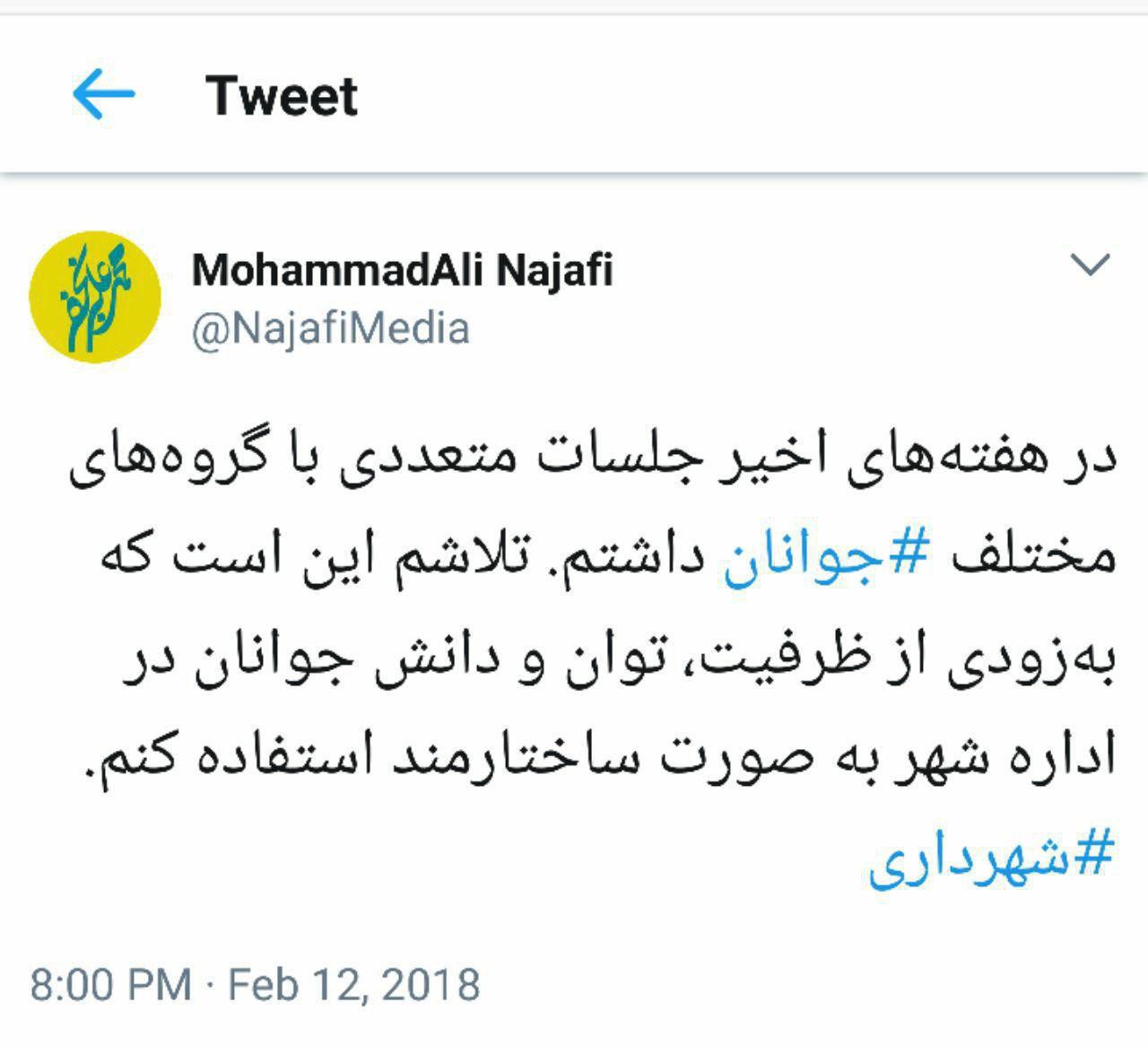Go back using the blue arrow
The height and width of the screenshot is (1046, 1148).
(x=103, y=95)
